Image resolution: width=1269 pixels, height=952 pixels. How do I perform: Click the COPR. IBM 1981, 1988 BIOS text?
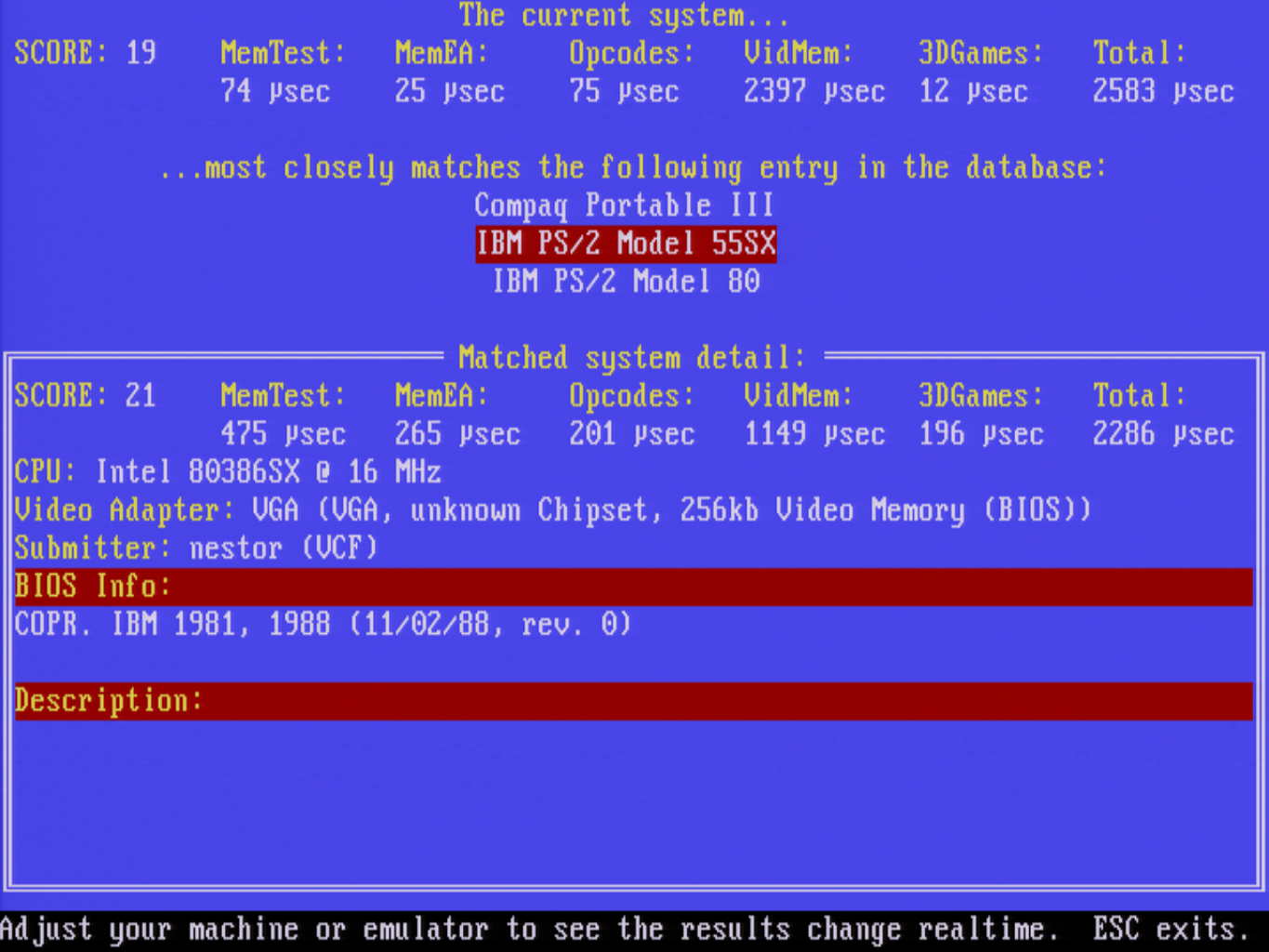coord(323,625)
